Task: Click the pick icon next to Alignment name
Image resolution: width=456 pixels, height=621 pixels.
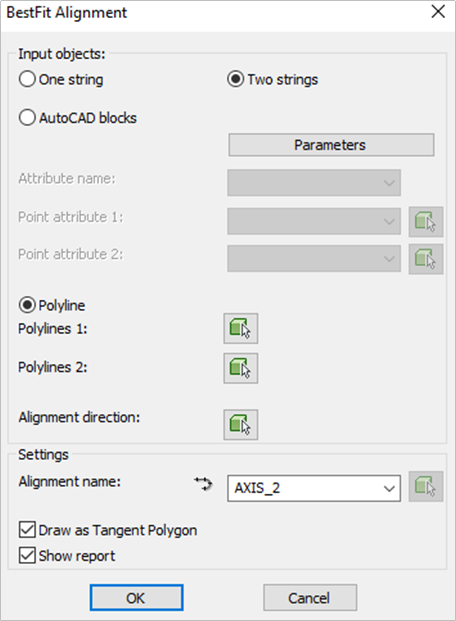Action: tap(426, 486)
